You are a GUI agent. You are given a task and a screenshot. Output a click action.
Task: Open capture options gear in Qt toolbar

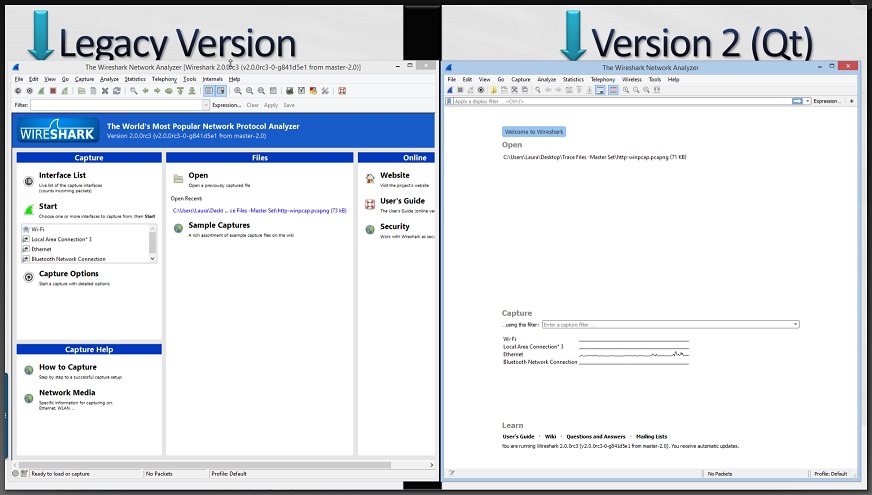(481, 90)
